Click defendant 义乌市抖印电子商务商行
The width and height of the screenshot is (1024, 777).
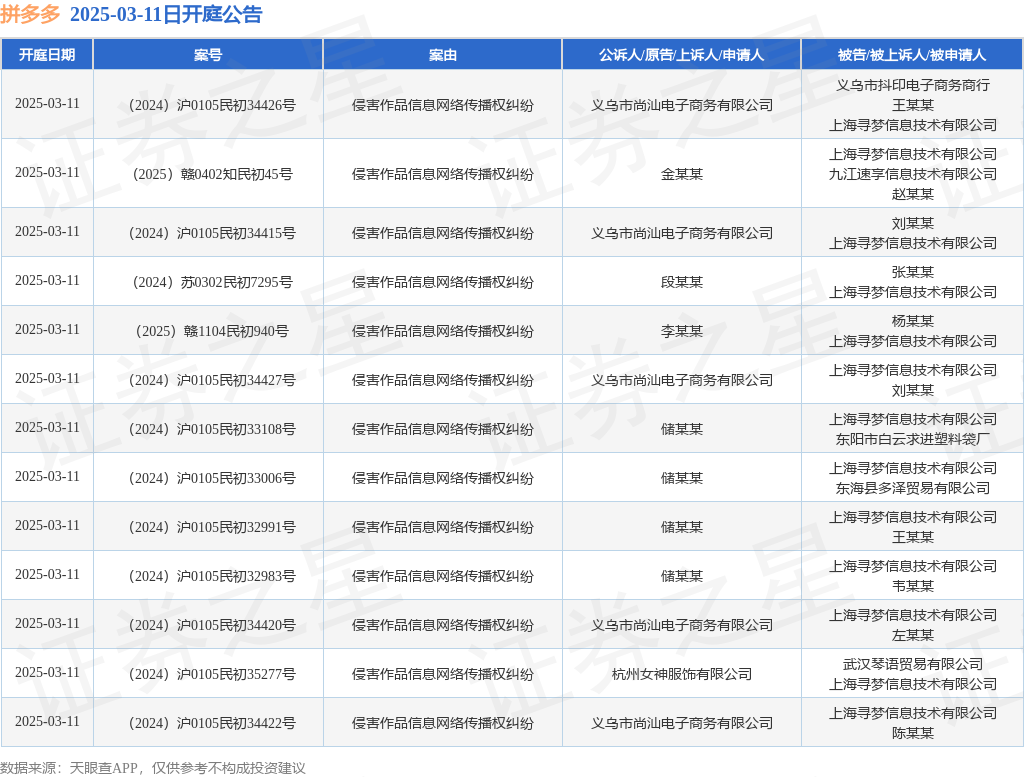[x=913, y=85]
